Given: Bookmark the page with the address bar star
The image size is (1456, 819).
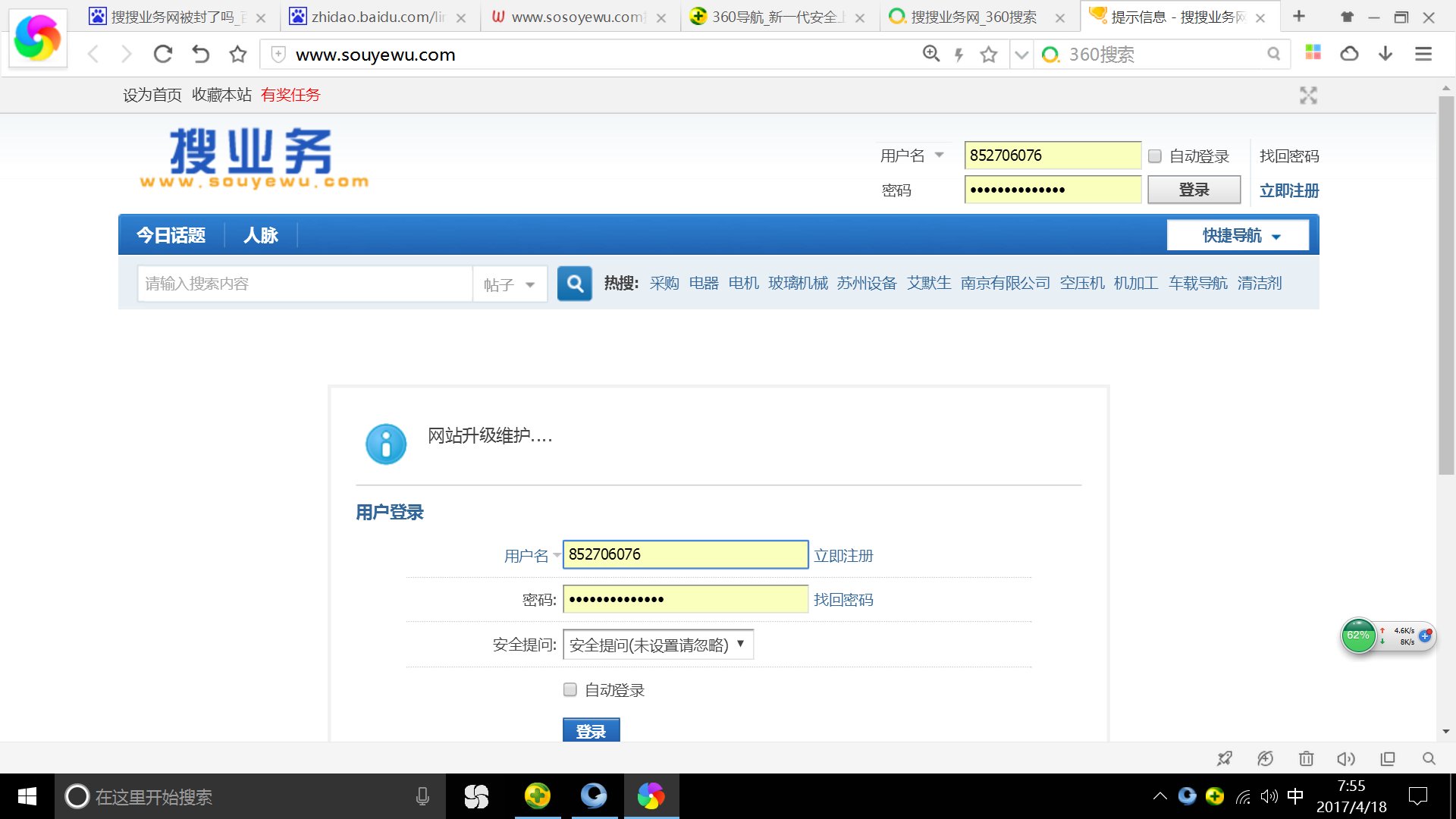Looking at the screenshot, I should coord(989,54).
